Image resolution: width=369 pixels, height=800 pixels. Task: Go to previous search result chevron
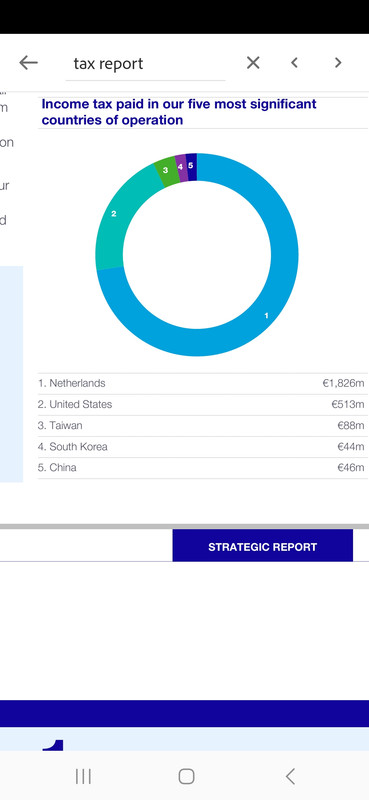pyautogui.click(x=294, y=63)
